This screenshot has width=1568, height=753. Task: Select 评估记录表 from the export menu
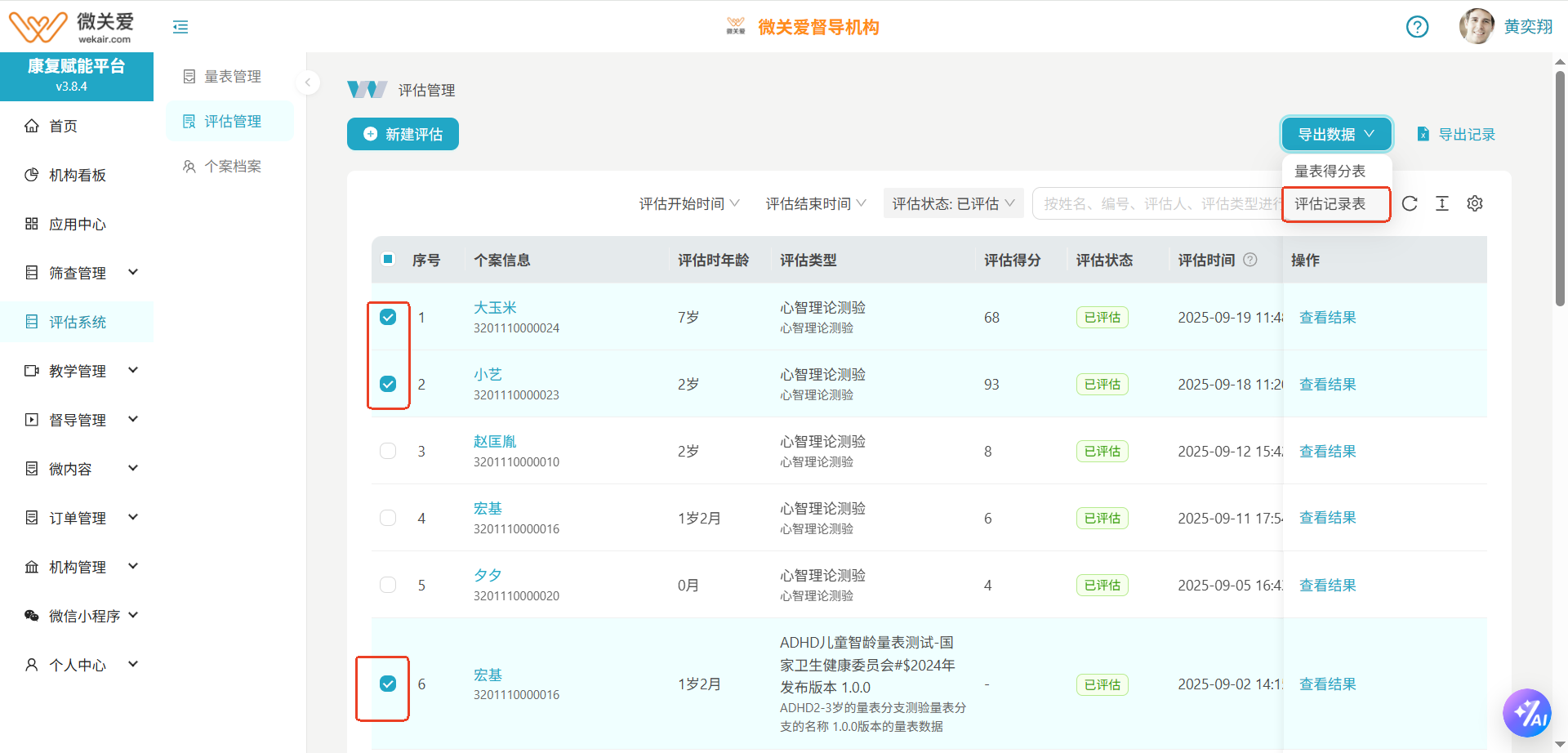pyautogui.click(x=1330, y=204)
